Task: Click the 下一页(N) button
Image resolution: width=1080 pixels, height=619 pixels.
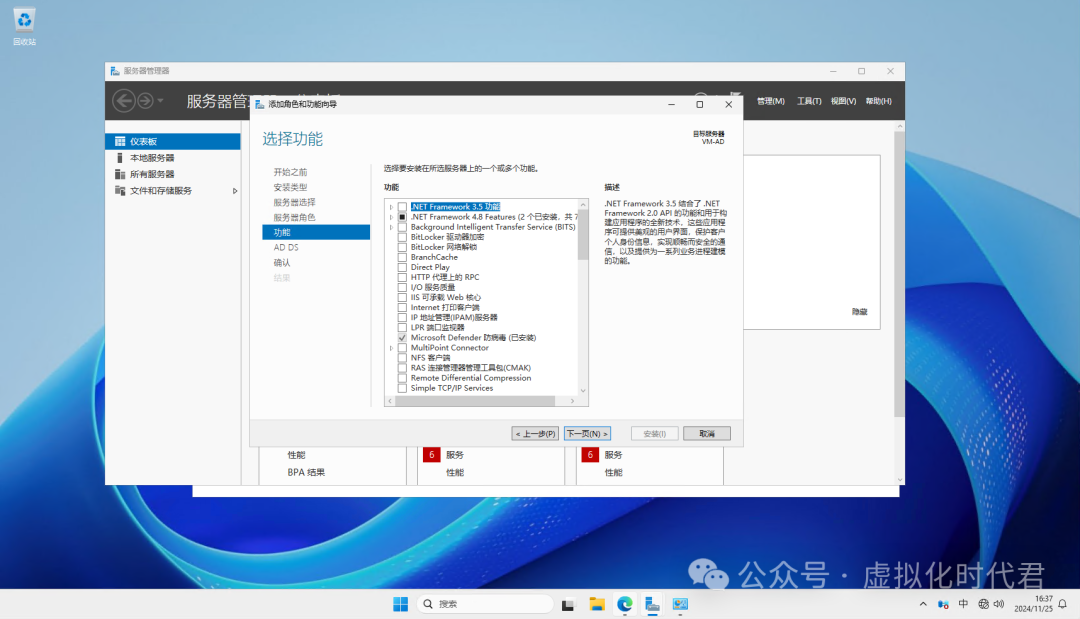Action: click(x=587, y=433)
